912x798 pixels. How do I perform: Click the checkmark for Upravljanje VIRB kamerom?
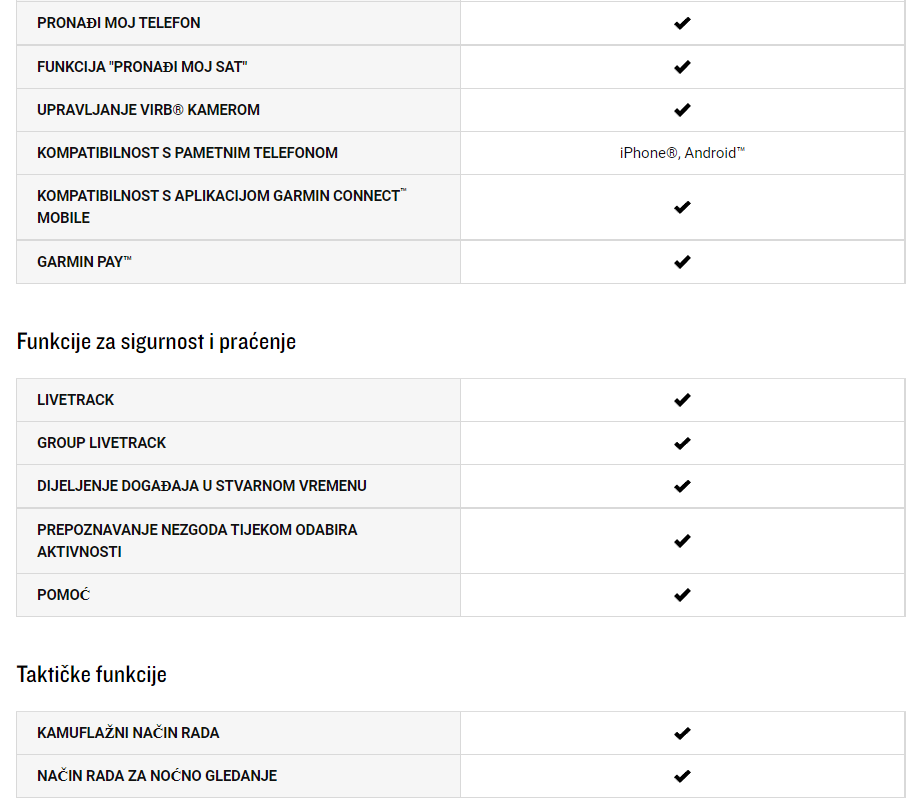682,110
